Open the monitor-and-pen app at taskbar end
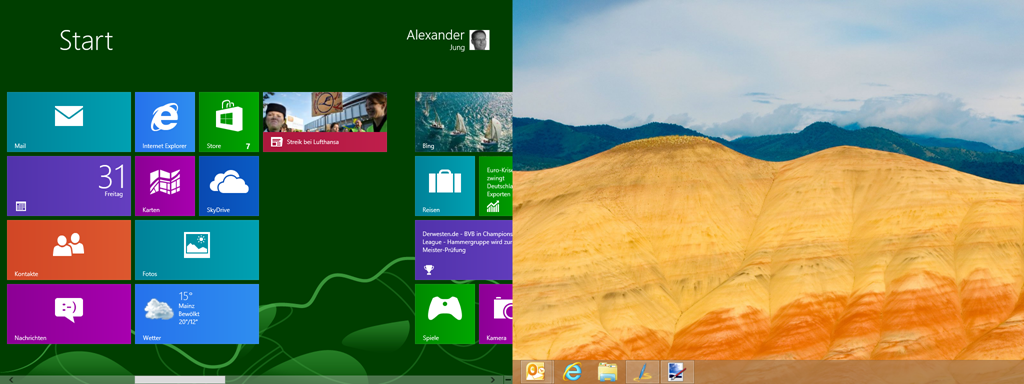1024x384 pixels. click(677, 372)
